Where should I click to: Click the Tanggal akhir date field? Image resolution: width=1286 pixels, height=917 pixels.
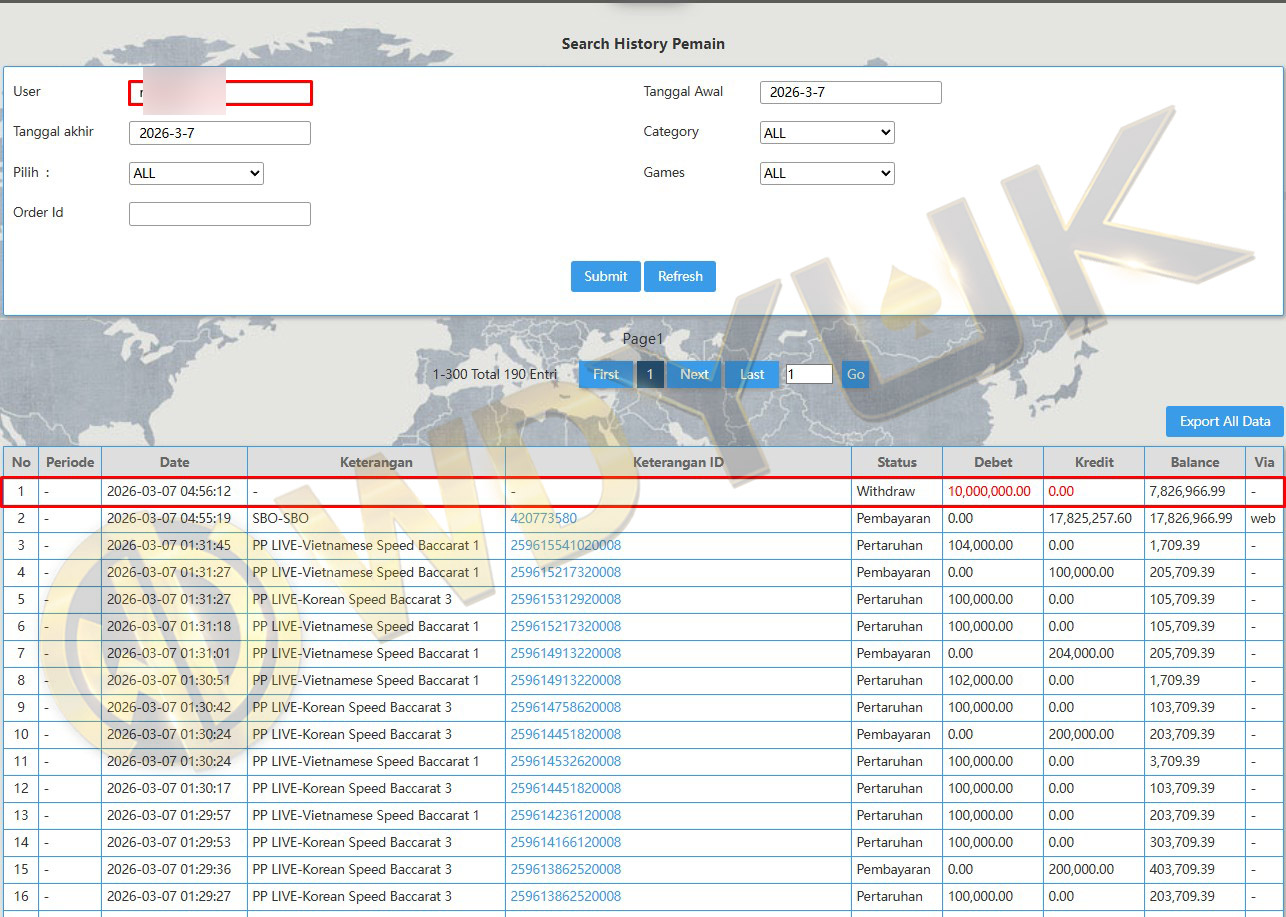point(219,133)
